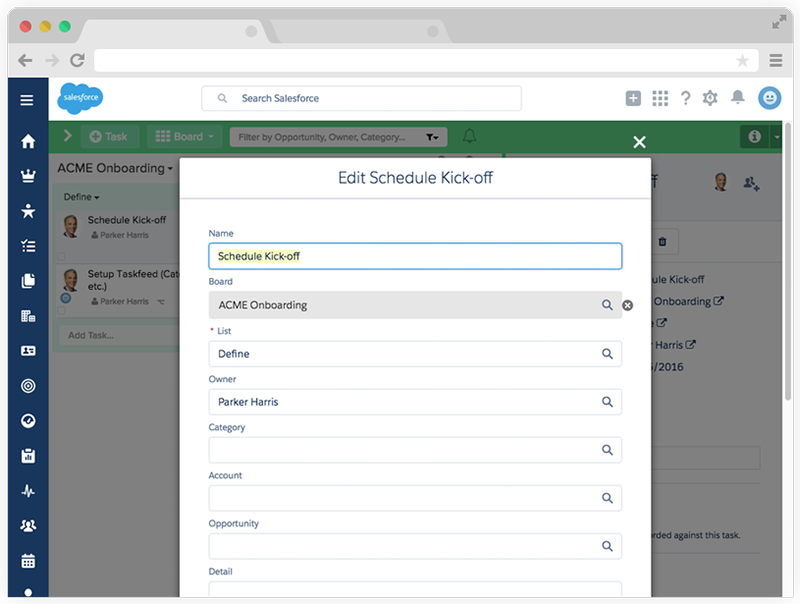
Task: Open the app launcher grid icon
Action: (660, 98)
